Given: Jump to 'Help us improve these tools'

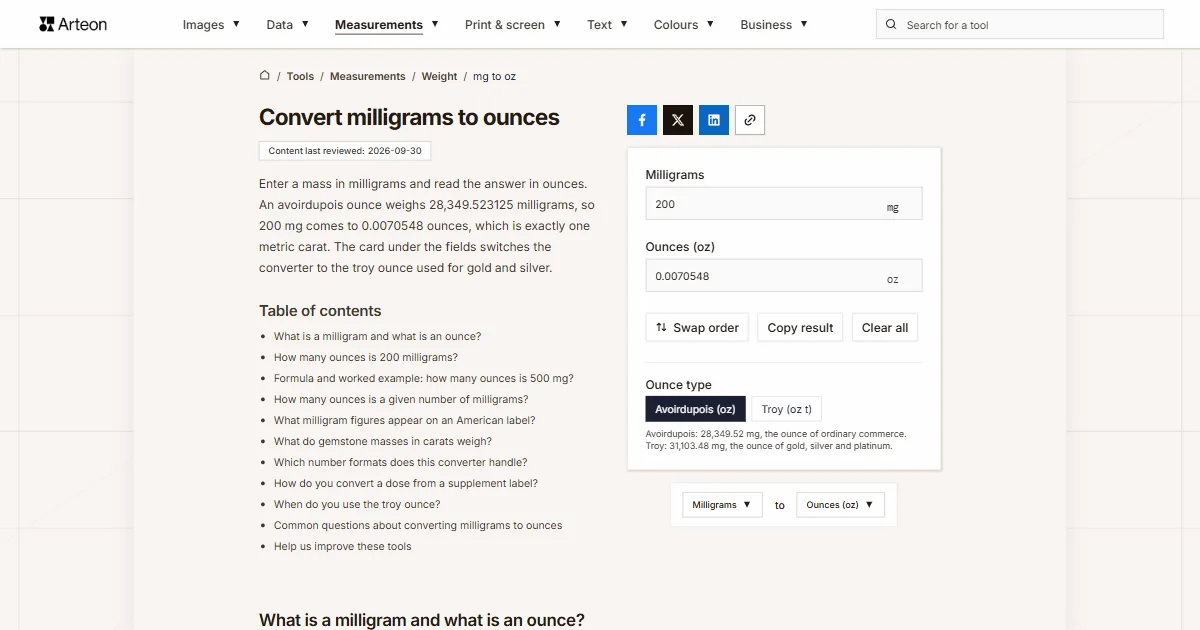Looking at the screenshot, I should click(x=343, y=547).
